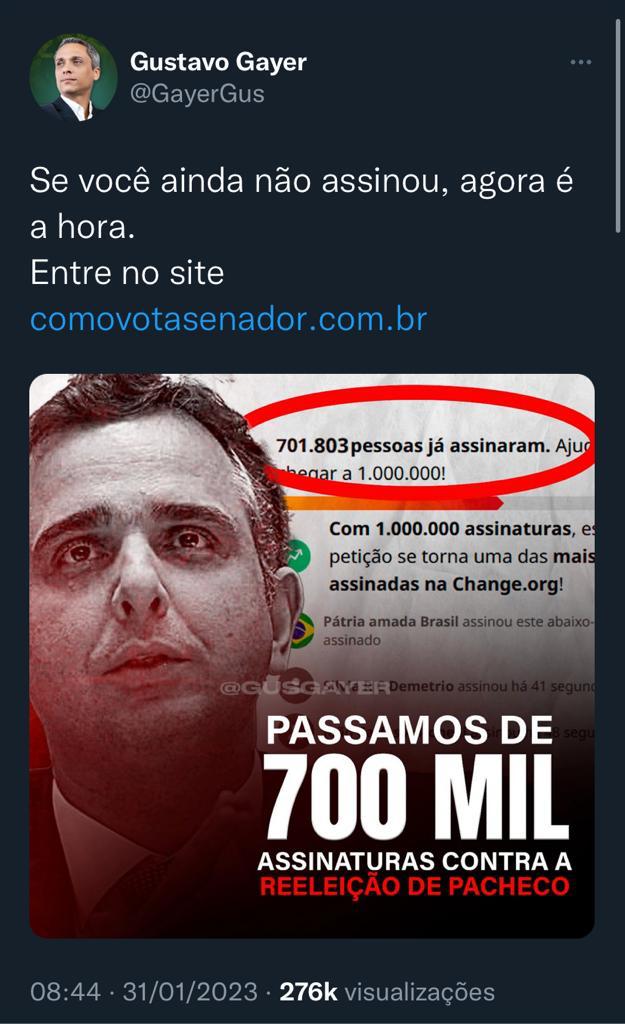625x1024 pixels.
Task: Click the Pátria amada Brasil signer entry
Action: pyautogui.click(x=457, y=630)
